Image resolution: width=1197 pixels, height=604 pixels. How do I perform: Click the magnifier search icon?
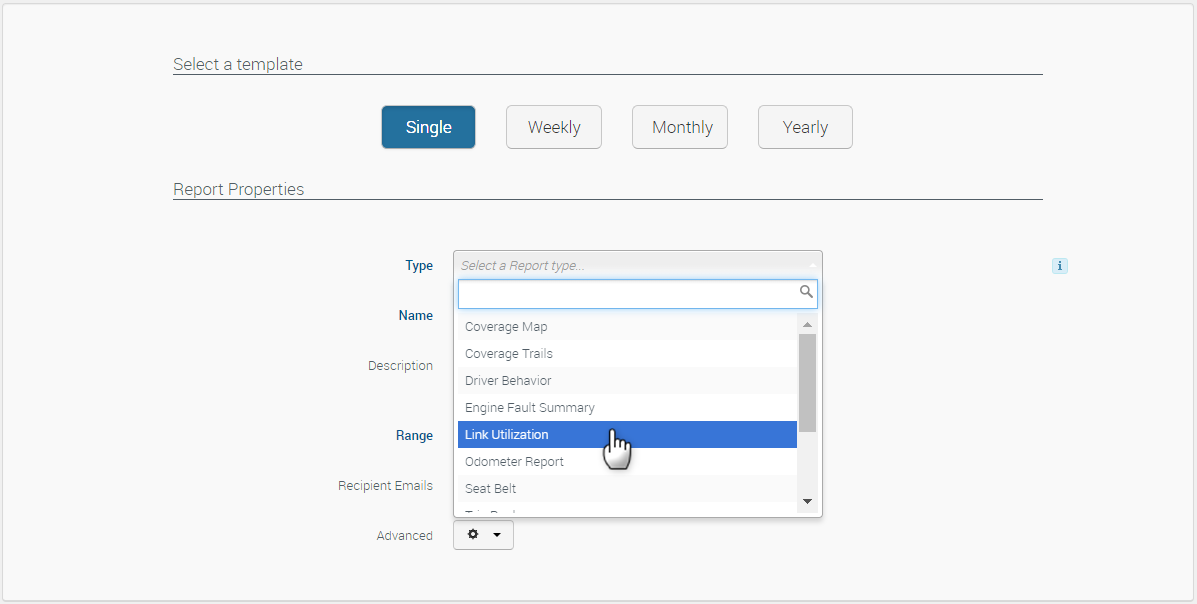[x=806, y=292]
